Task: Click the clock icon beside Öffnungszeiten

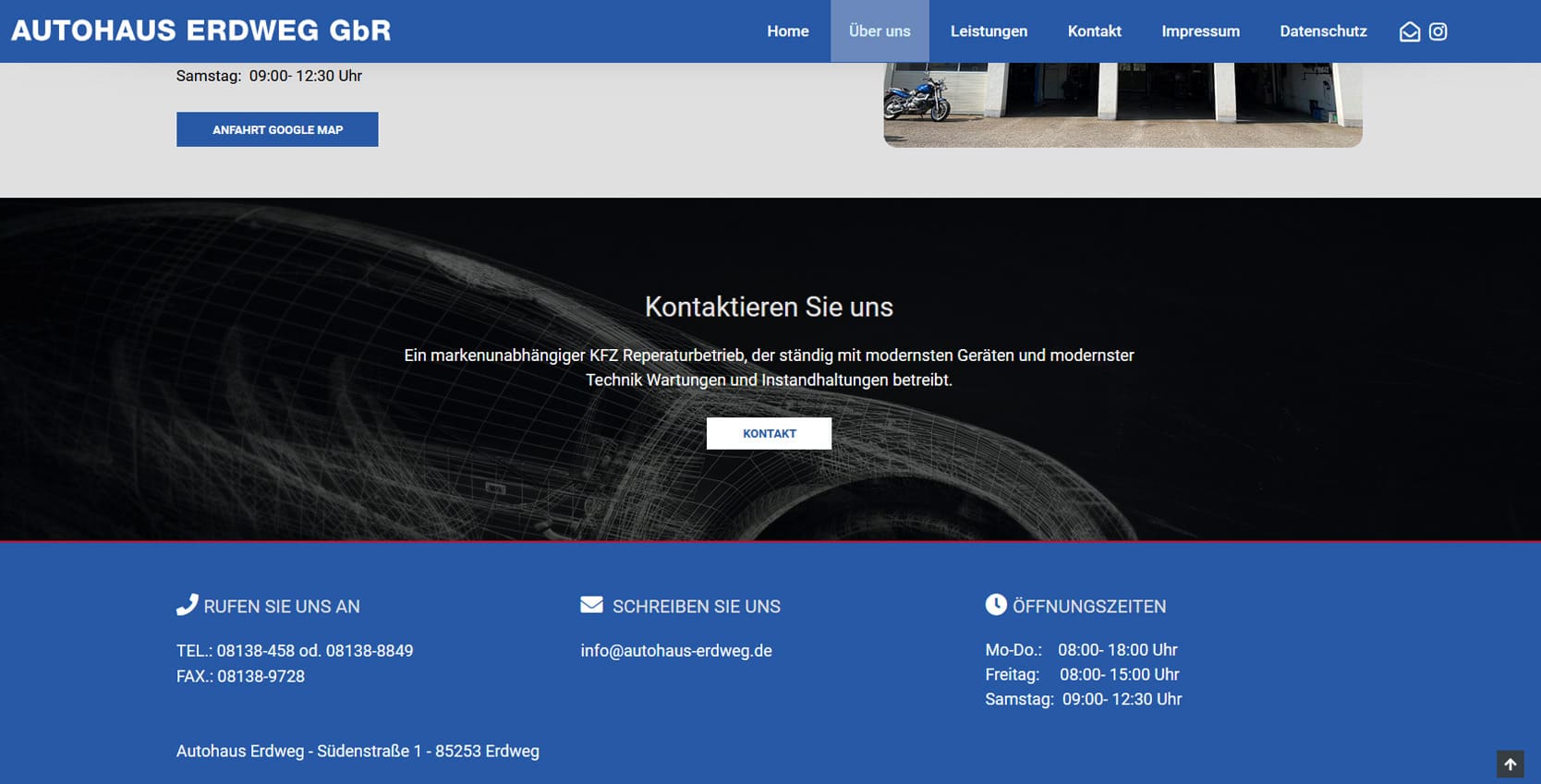Action: [996, 605]
